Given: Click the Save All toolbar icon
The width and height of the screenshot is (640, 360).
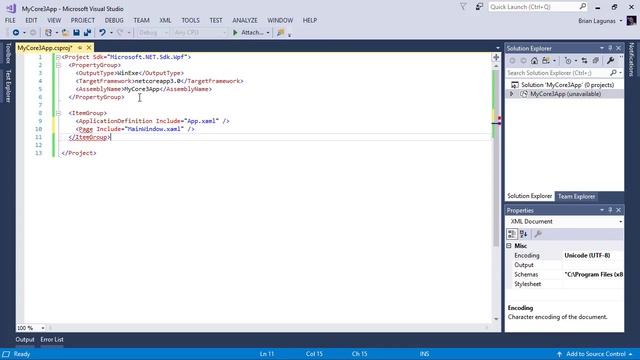Looking at the screenshot, I should point(87,32).
